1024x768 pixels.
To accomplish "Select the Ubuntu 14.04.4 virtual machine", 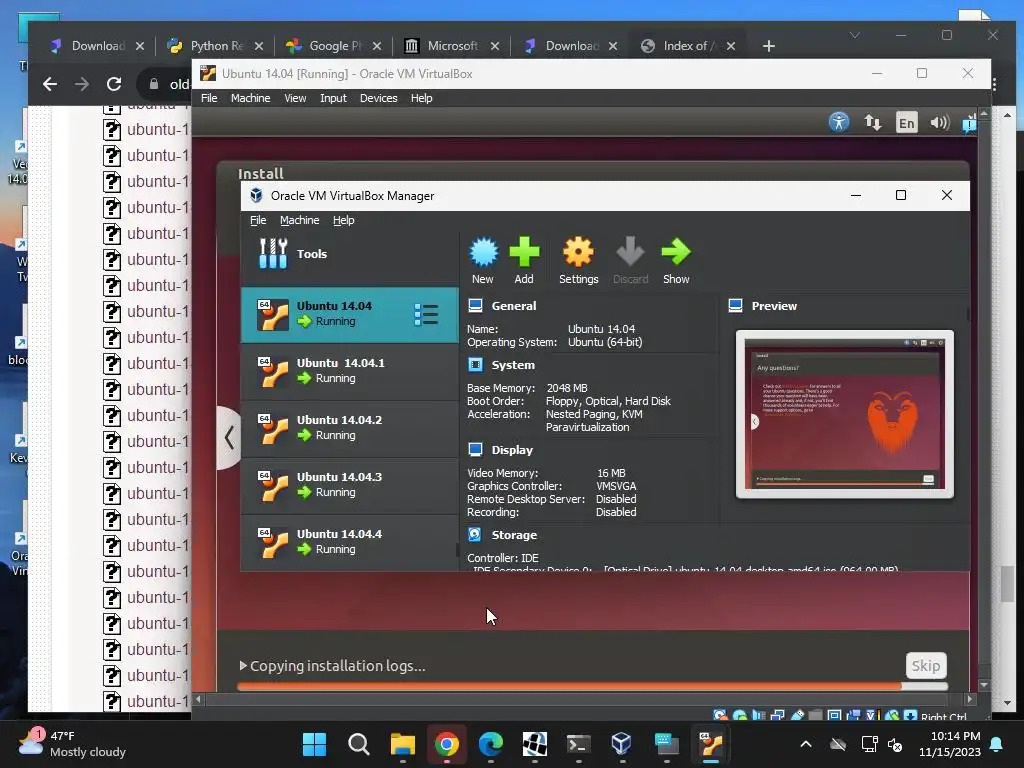I will point(349,542).
